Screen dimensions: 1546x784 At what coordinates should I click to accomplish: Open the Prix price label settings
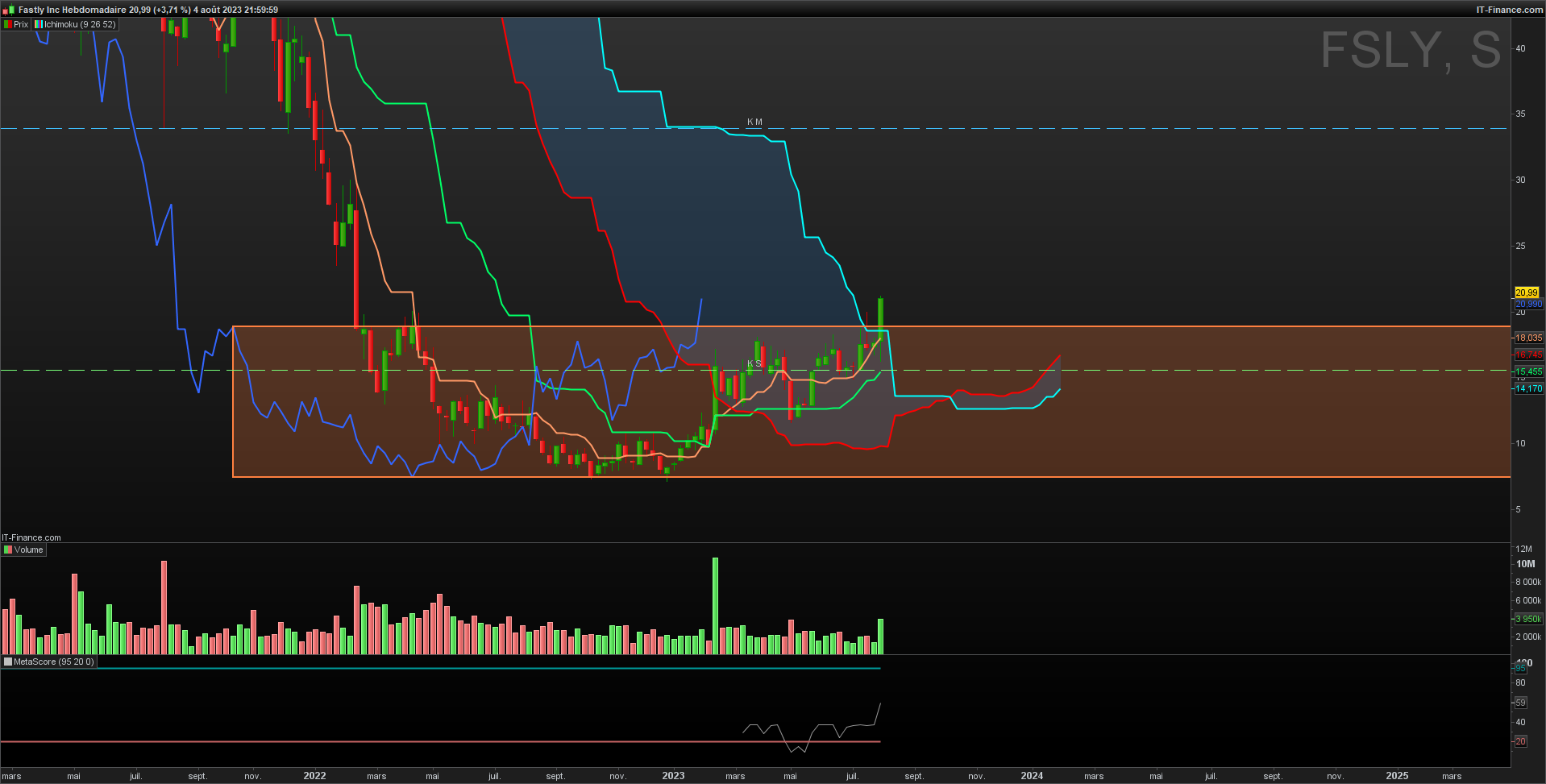tap(21, 24)
